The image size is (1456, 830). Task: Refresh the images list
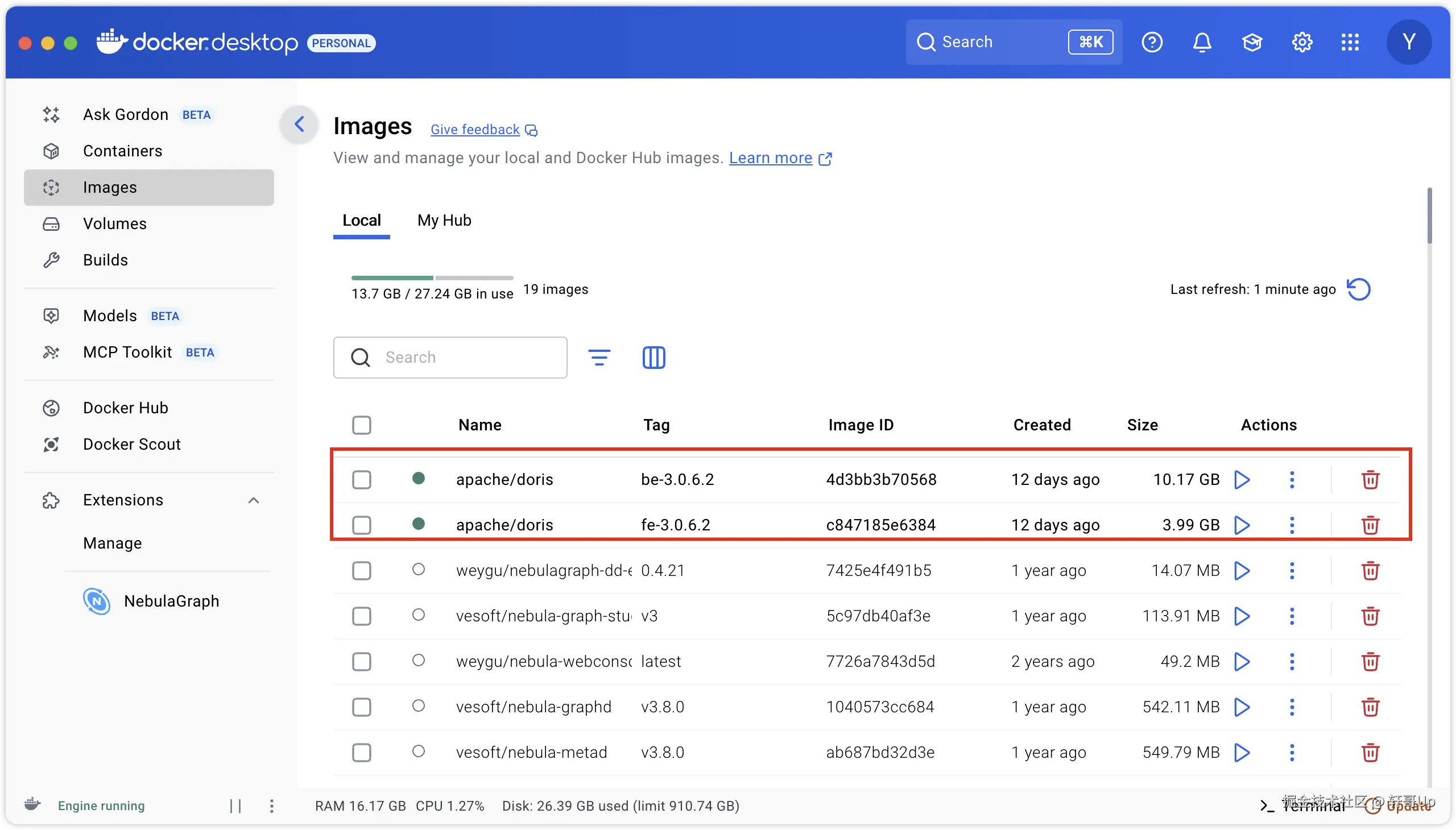1359,289
